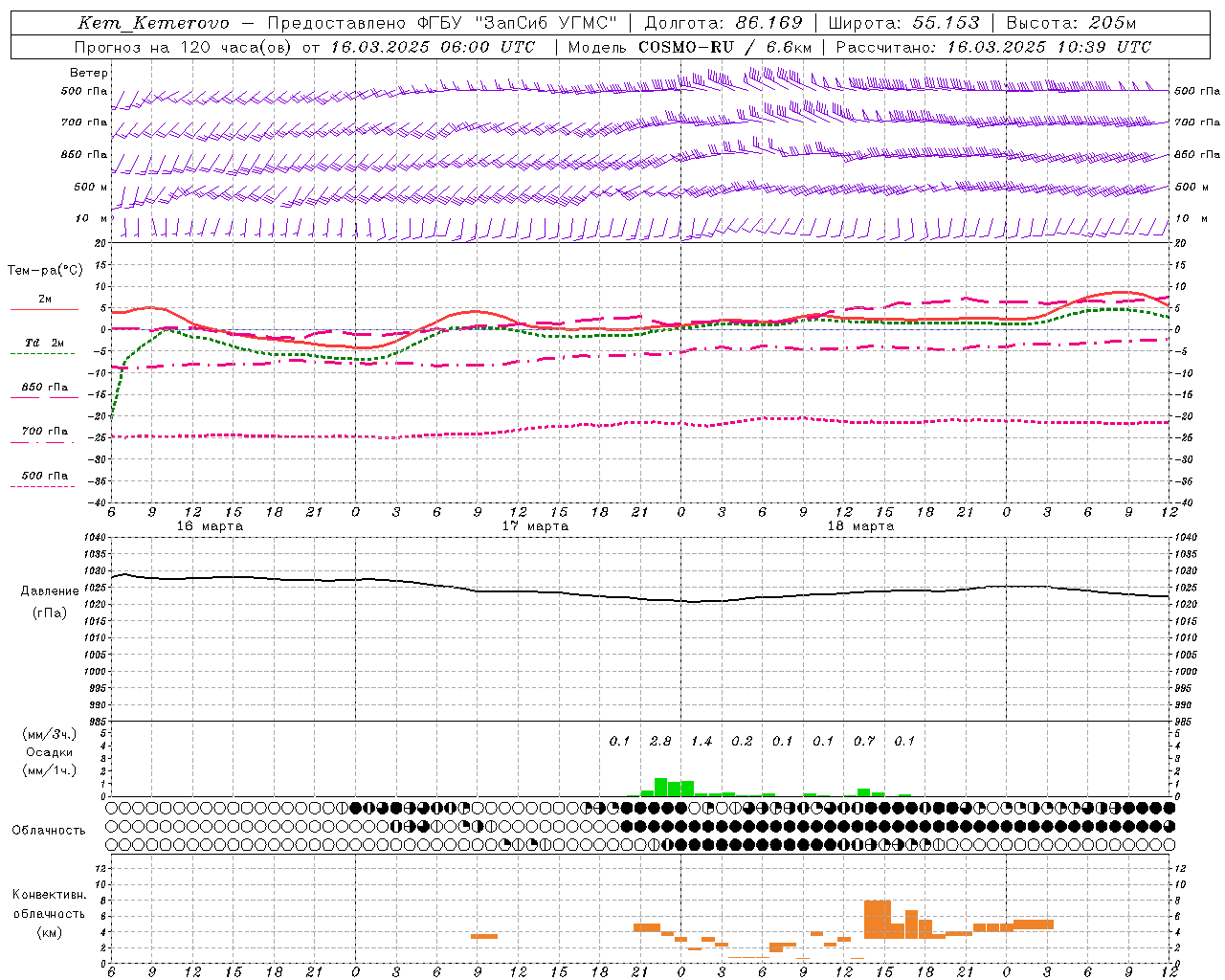Select the 2.8 precipitation total value

(660, 742)
